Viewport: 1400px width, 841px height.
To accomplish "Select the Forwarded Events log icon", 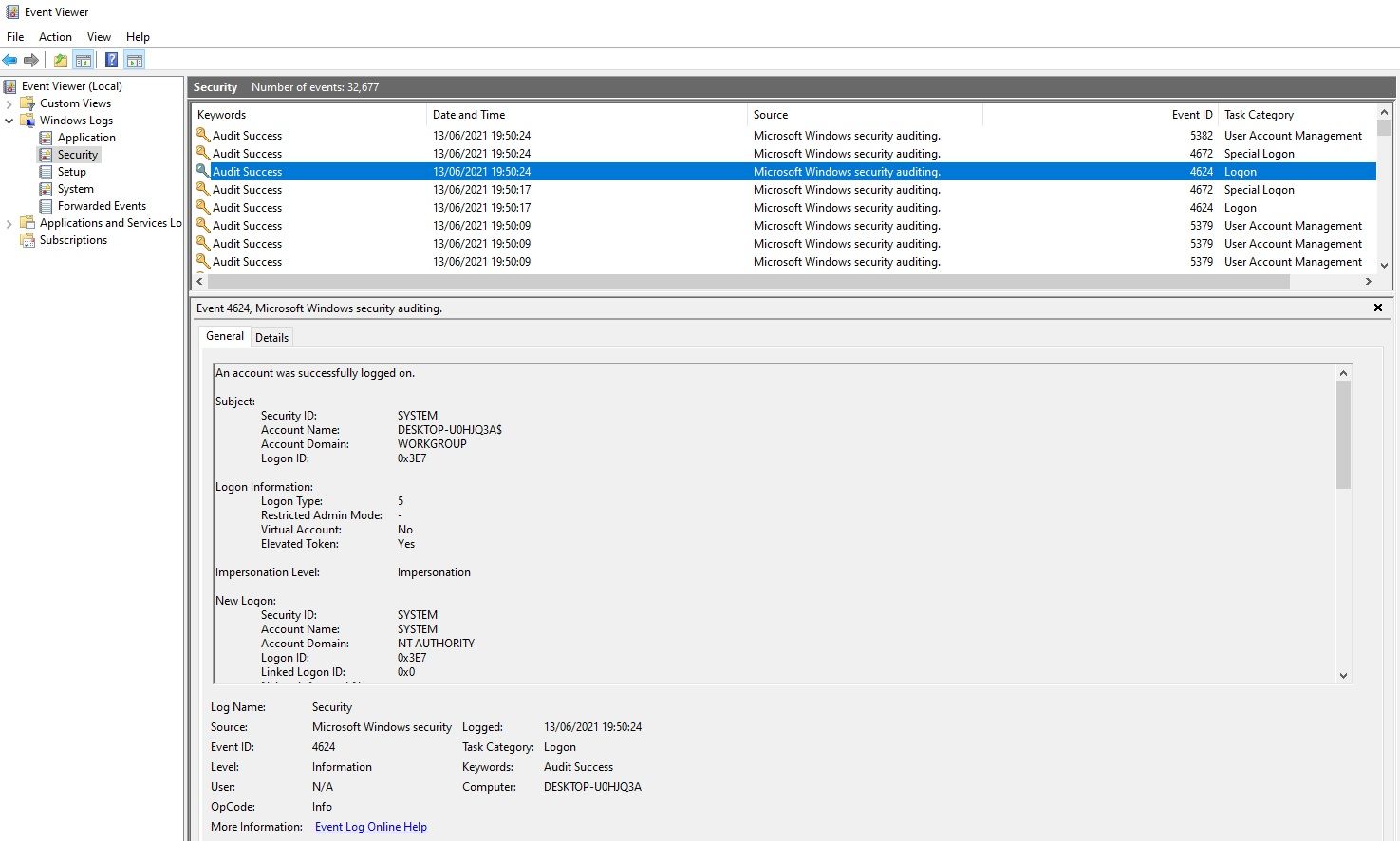I will tap(46, 206).
